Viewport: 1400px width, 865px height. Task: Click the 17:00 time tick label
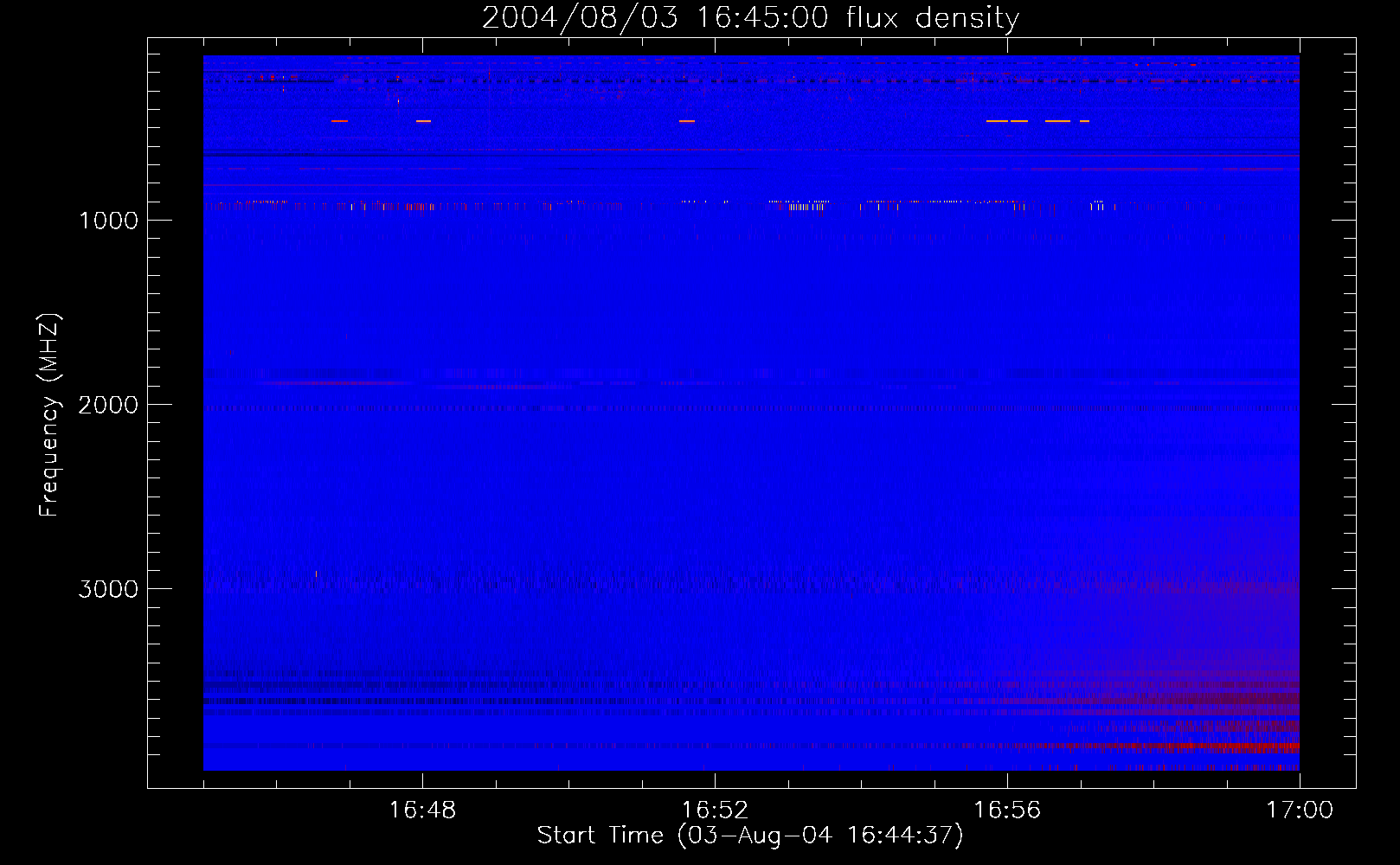[1300, 811]
